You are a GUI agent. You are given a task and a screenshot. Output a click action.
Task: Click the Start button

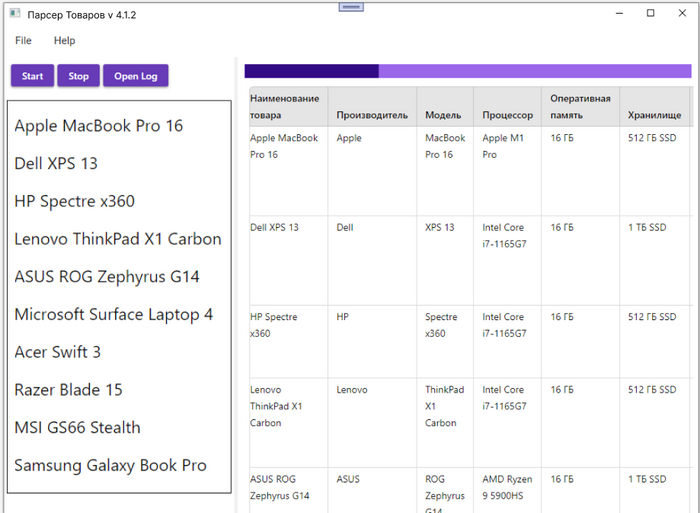[x=32, y=76]
